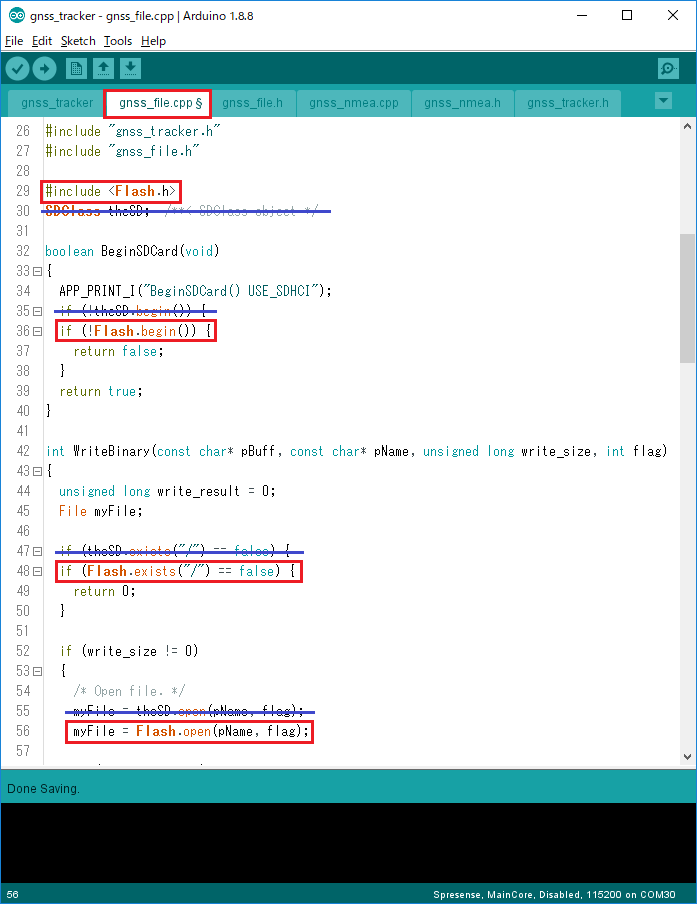Image resolution: width=697 pixels, height=904 pixels.
Task: Click the Open sketch icon
Action: point(103,68)
